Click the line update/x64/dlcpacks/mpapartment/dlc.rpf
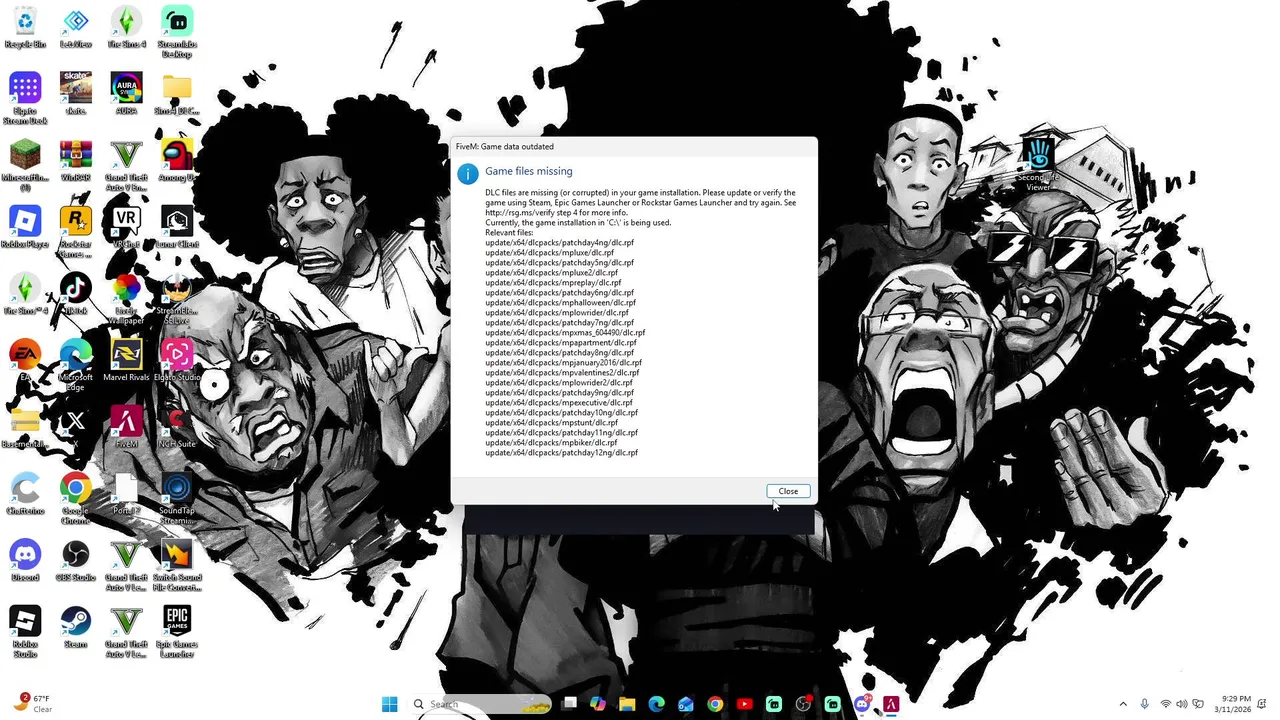Image resolution: width=1280 pixels, height=720 pixels. click(561, 343)
